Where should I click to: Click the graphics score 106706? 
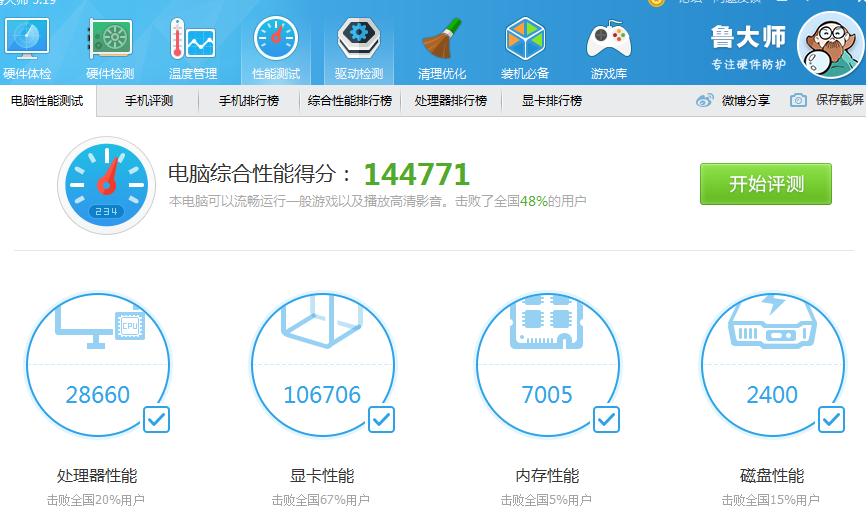click(322, 395)
